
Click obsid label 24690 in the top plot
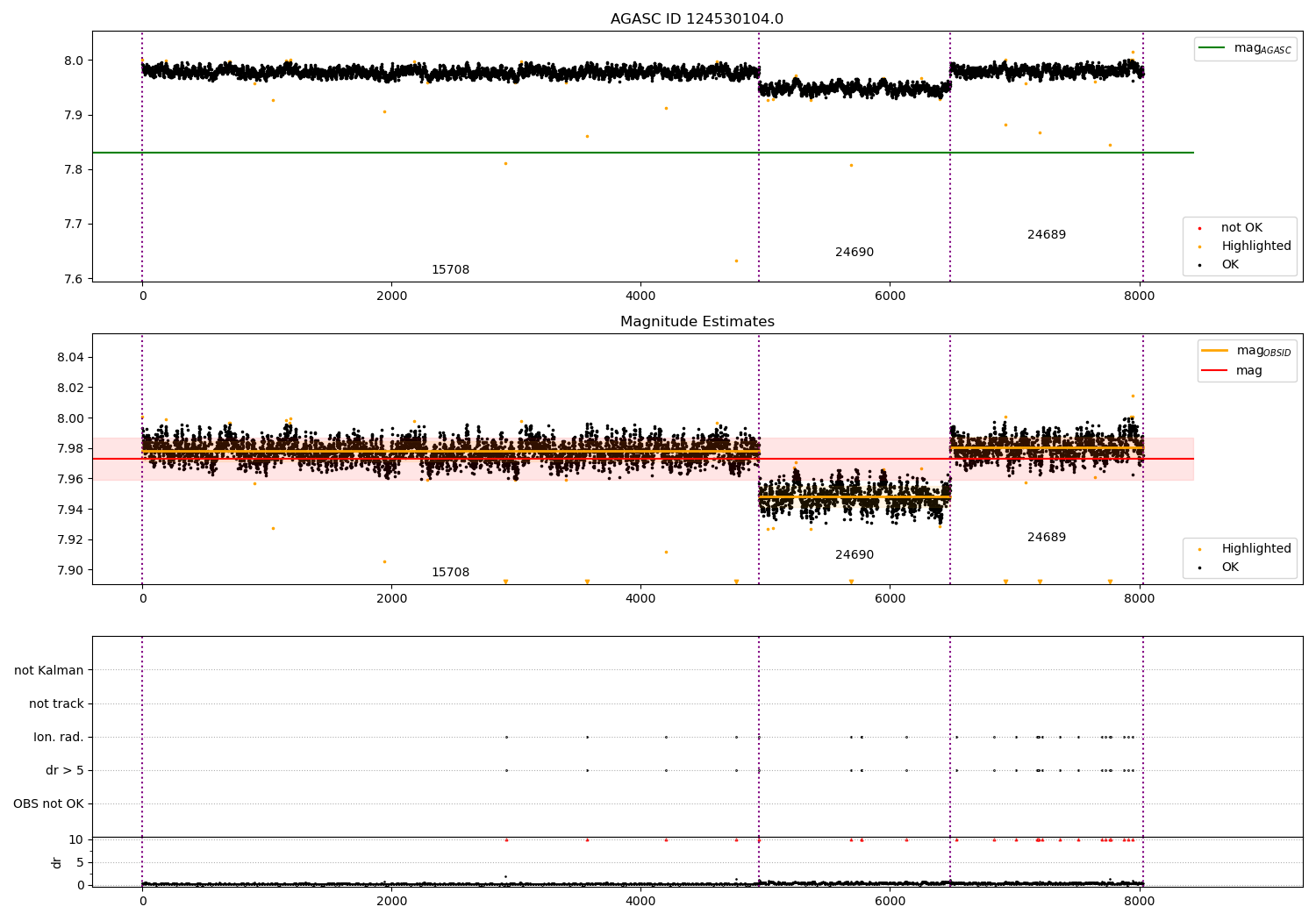coord(854,253)
